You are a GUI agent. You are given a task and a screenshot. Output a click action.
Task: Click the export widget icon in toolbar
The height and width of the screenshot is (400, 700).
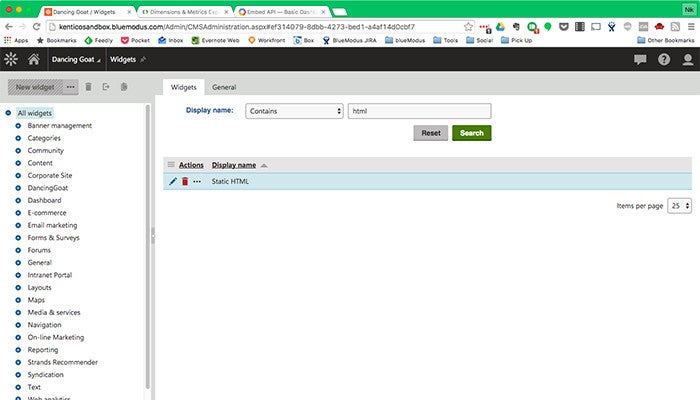point(106,87)
